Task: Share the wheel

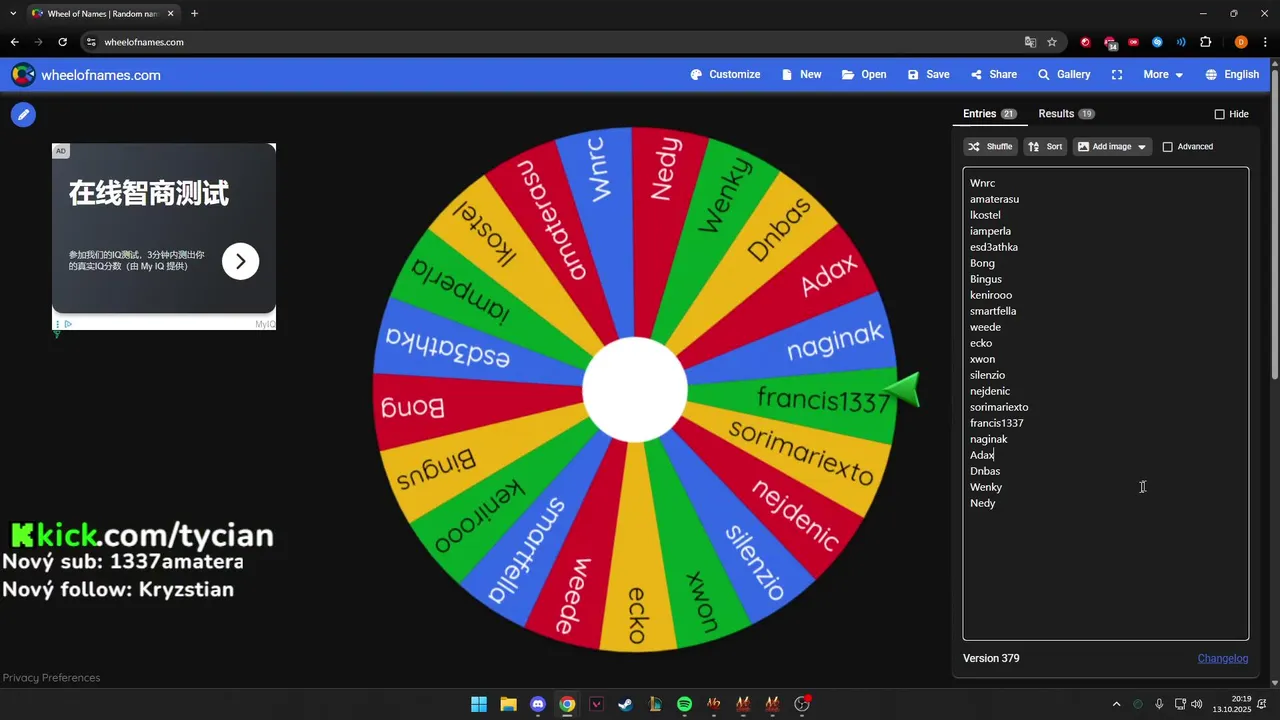Action: coord(993,75)
